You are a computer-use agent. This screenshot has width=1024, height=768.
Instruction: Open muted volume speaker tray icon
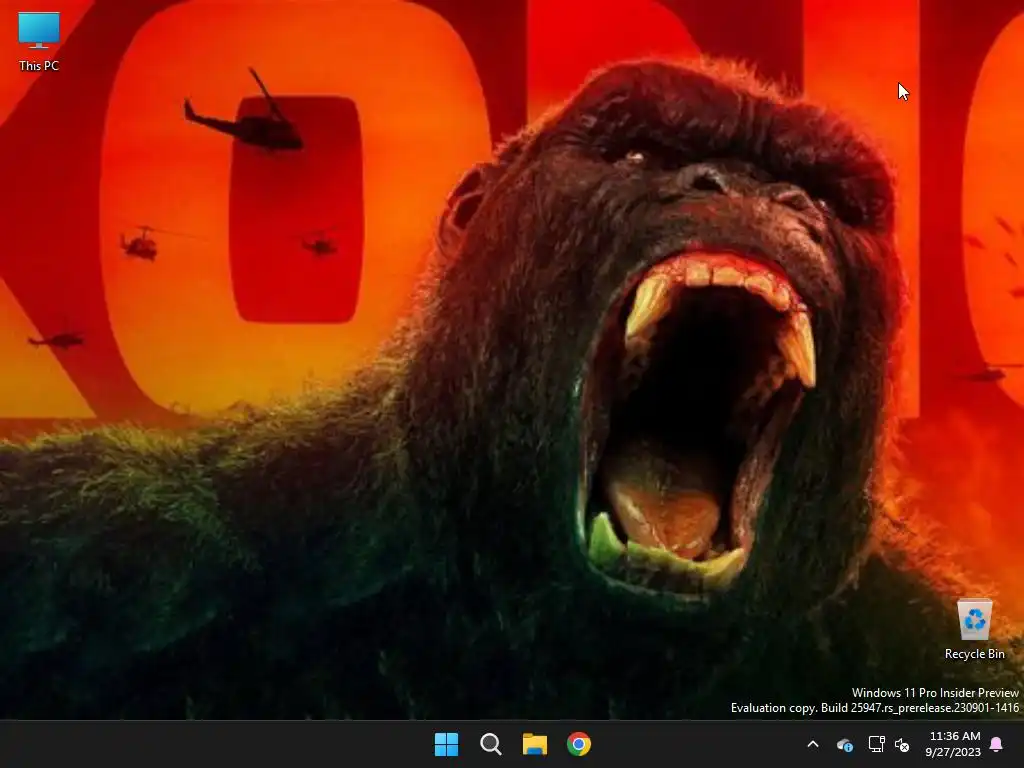tap(902, 744)
